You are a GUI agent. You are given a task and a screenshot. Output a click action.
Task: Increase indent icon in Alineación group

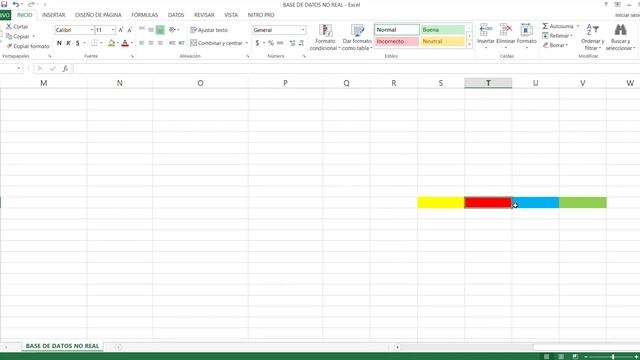[182, 43]
